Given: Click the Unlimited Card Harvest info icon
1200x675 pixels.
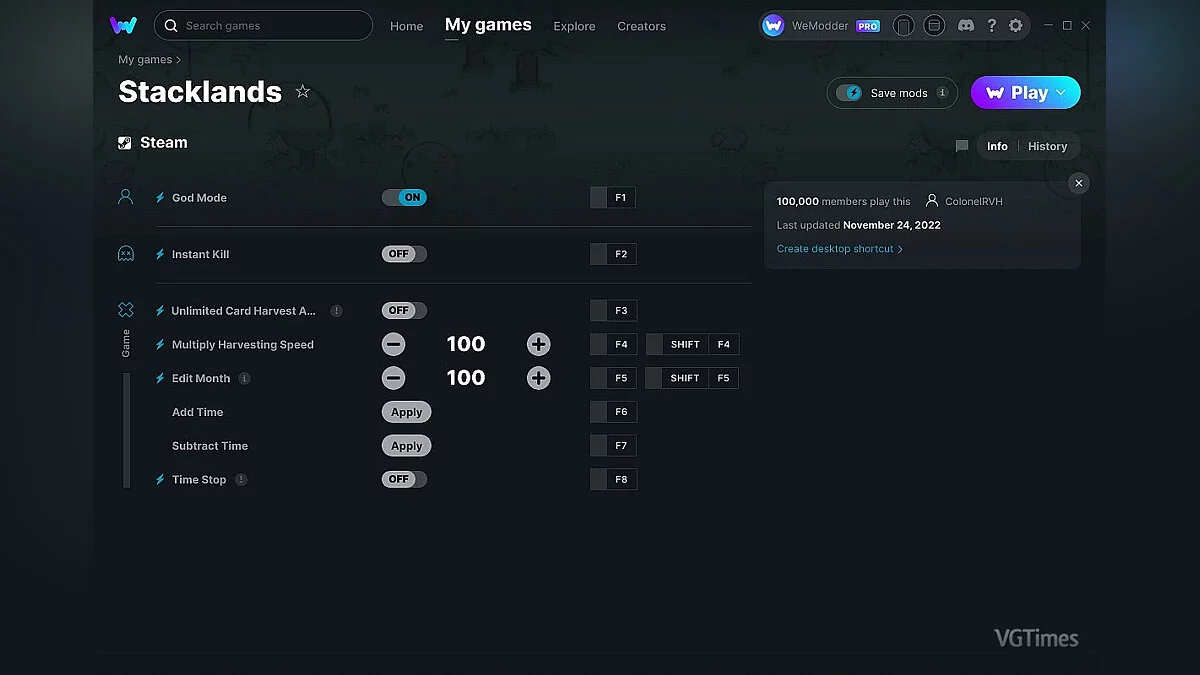Looking at the screenshot, I should pos(337,311).
